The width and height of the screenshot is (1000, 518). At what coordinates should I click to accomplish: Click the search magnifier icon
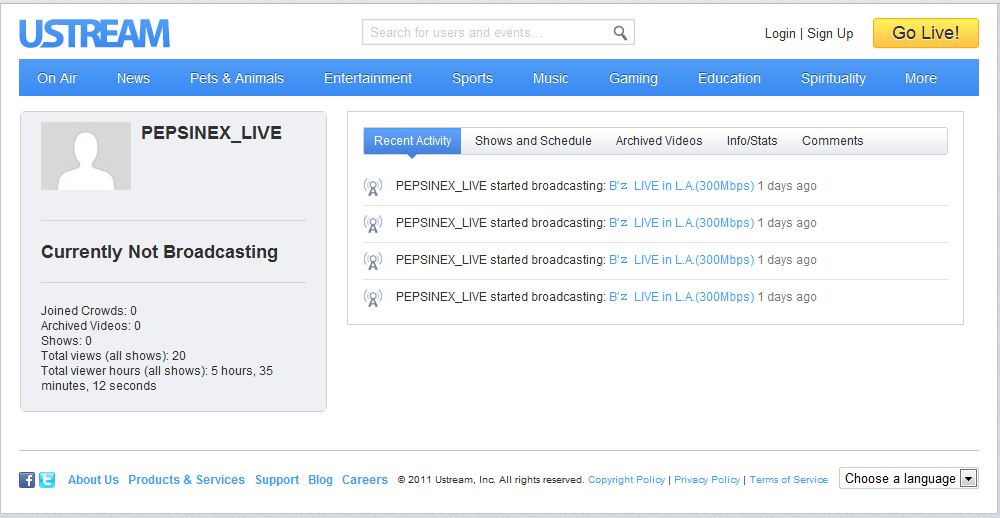tap(620, 33)
